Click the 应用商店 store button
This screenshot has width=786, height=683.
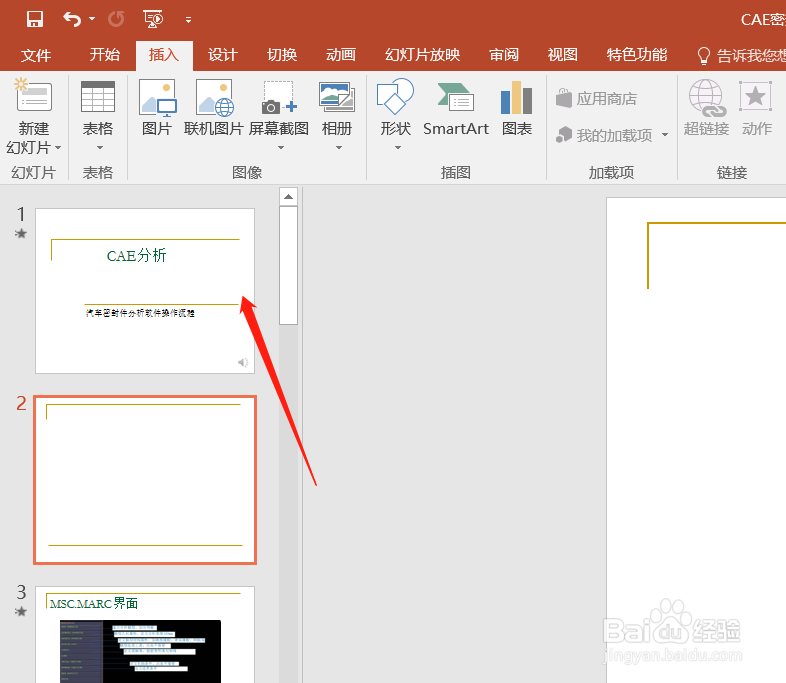[x=597, y=98]
